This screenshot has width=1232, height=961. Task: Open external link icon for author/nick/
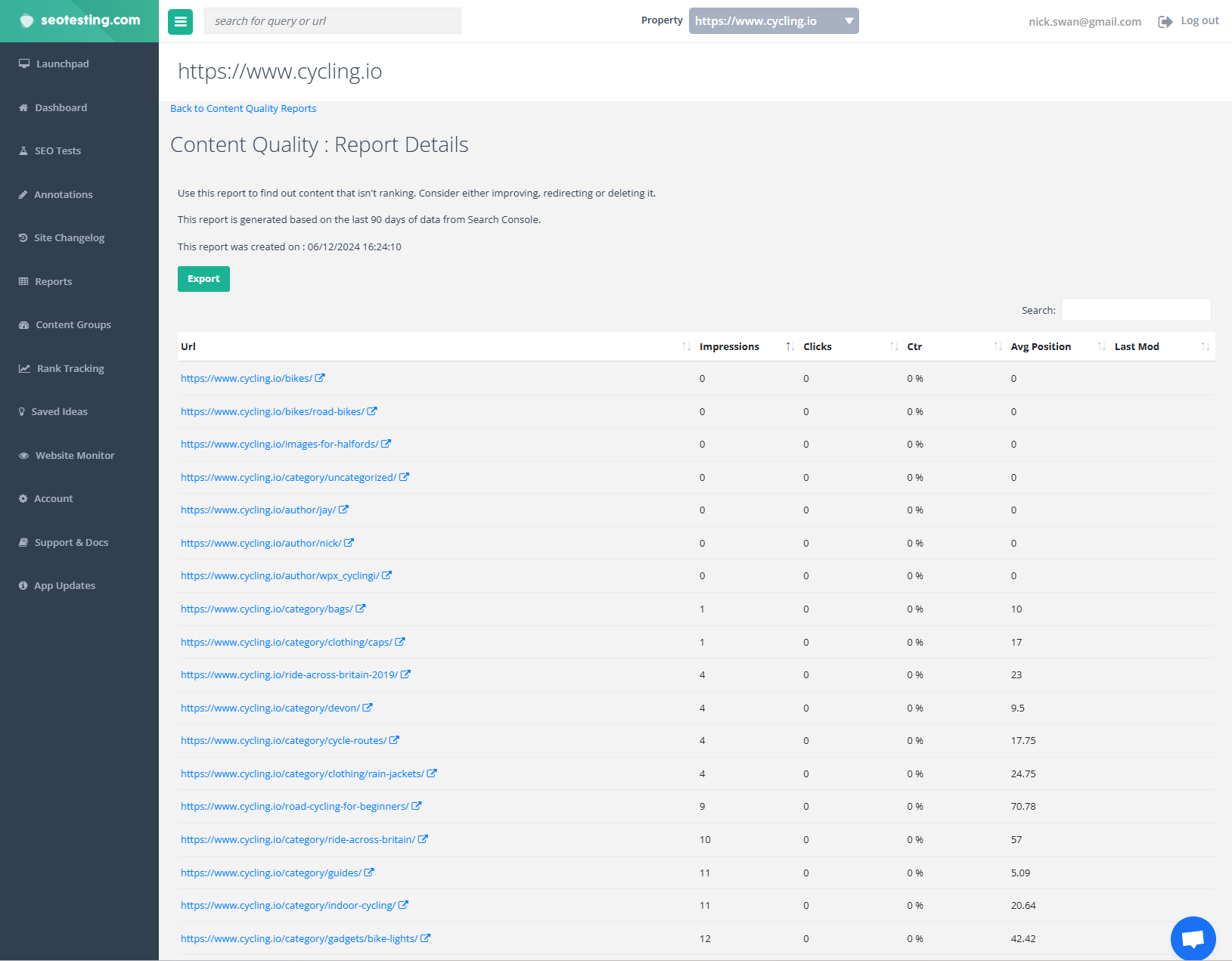(349, 543)
